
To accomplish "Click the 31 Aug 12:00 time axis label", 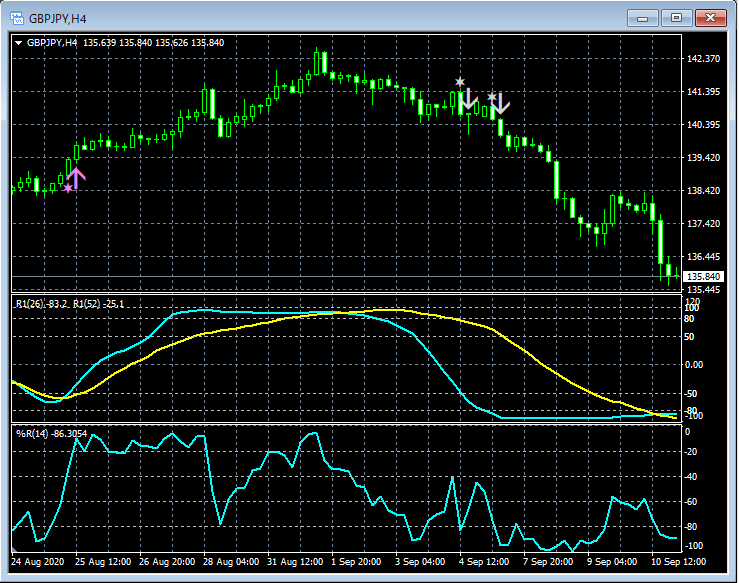I will tap(295, 562).
